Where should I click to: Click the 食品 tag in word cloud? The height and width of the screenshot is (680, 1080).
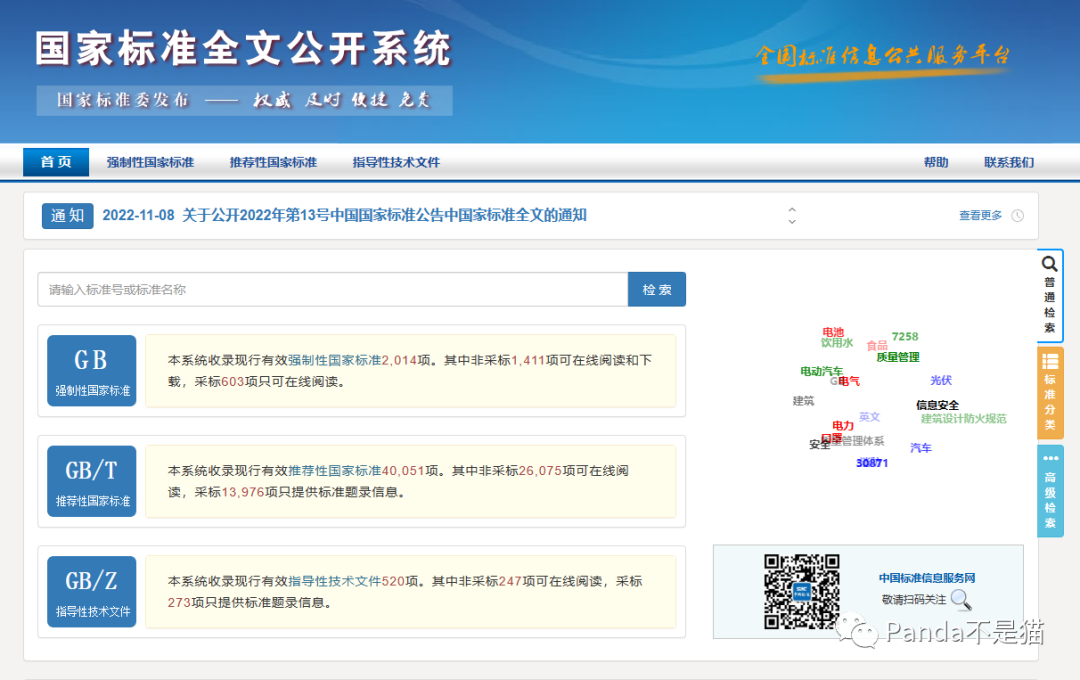point(877,345)
